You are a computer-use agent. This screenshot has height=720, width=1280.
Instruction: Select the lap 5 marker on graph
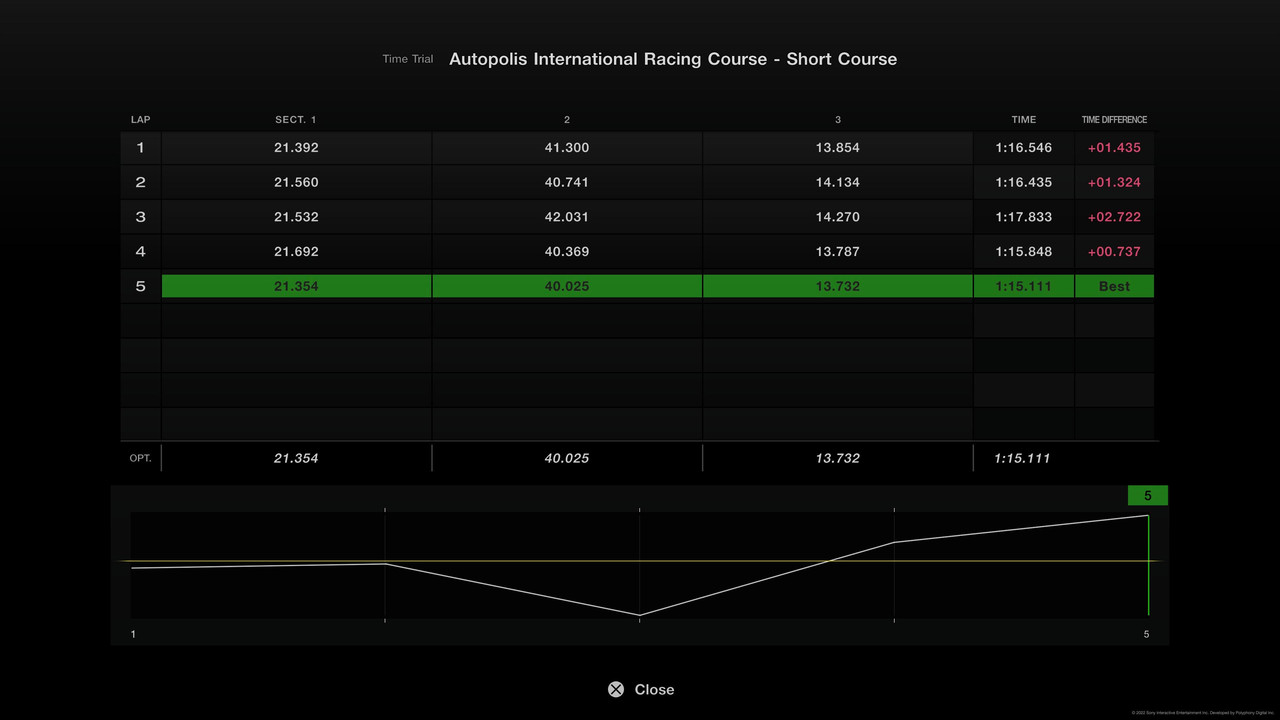(1148, 496)
